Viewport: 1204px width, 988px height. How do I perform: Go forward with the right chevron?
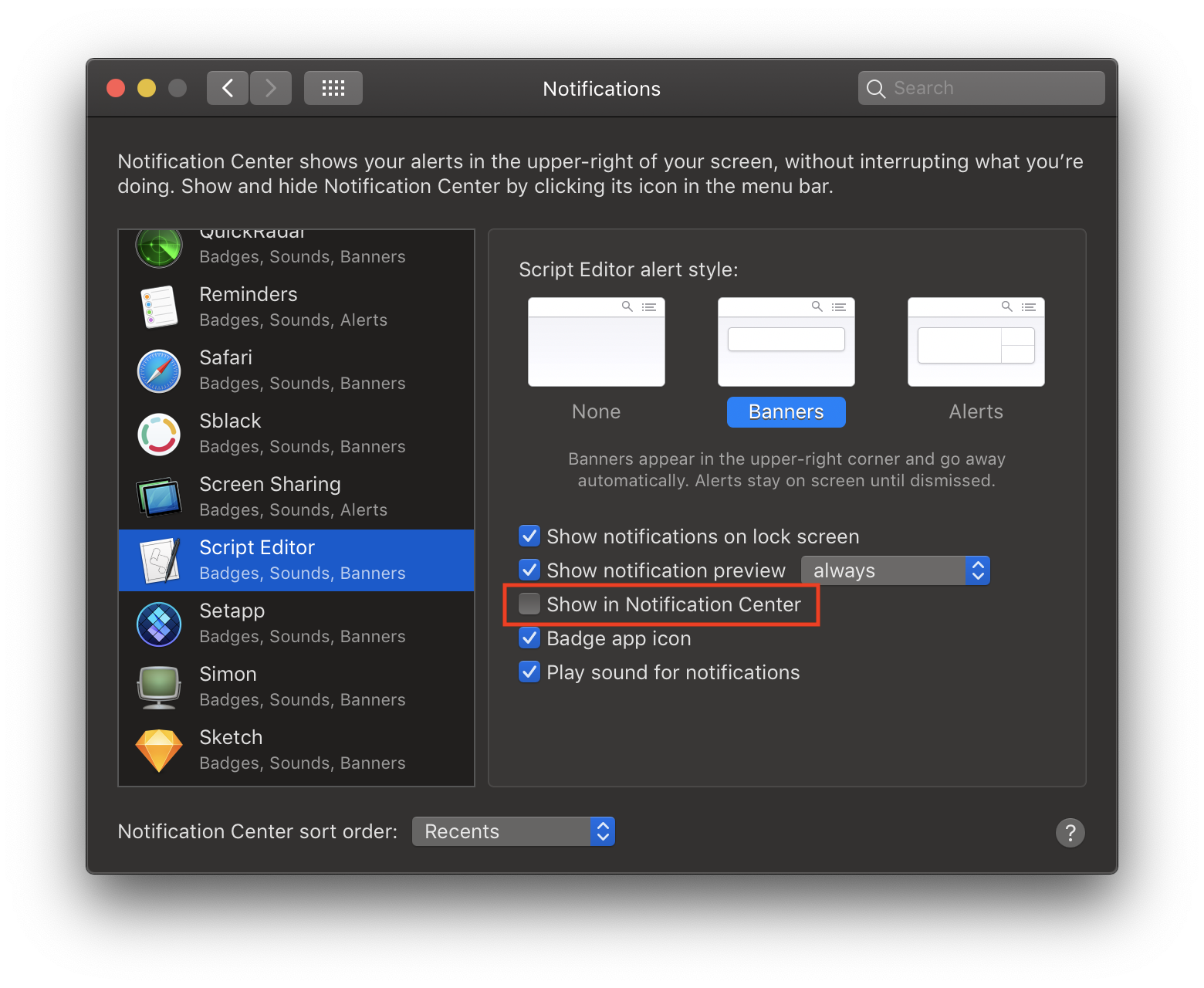(x=271, y=88)
